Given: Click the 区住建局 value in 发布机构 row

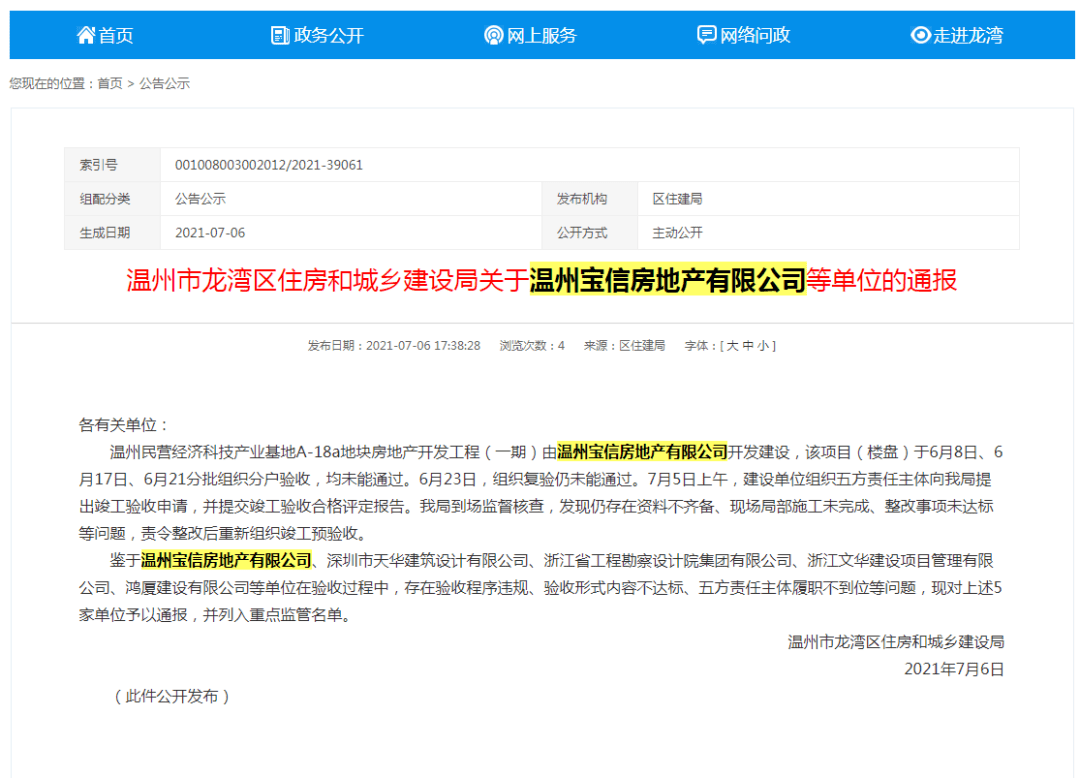Looking at the screenshot, I should tap(677, 199).
